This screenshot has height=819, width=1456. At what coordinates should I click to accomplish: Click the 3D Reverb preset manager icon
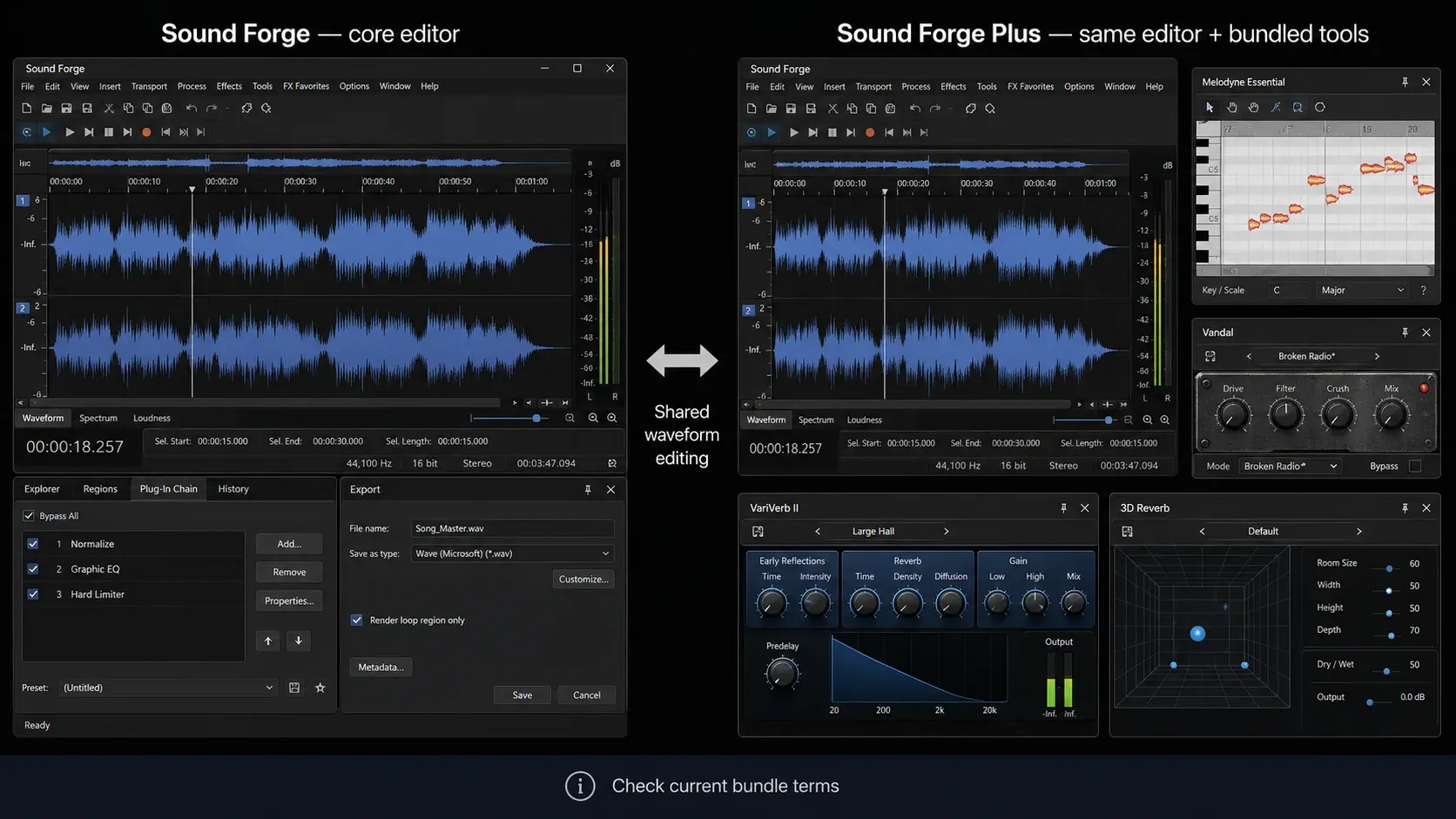(x=1128, y=532)
